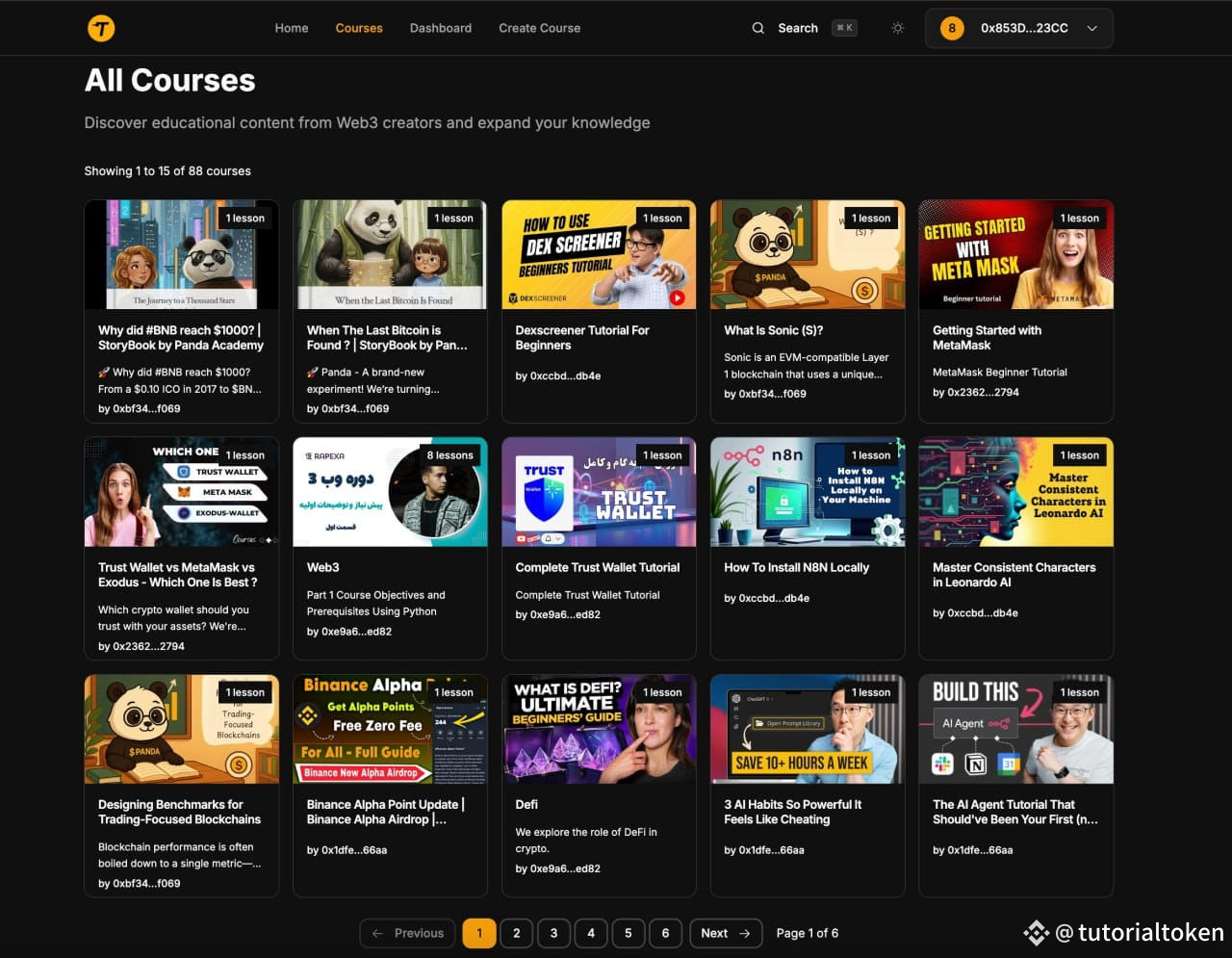Go to page 5
This screenshot has width=1232, height=958.
pos(629,933)
